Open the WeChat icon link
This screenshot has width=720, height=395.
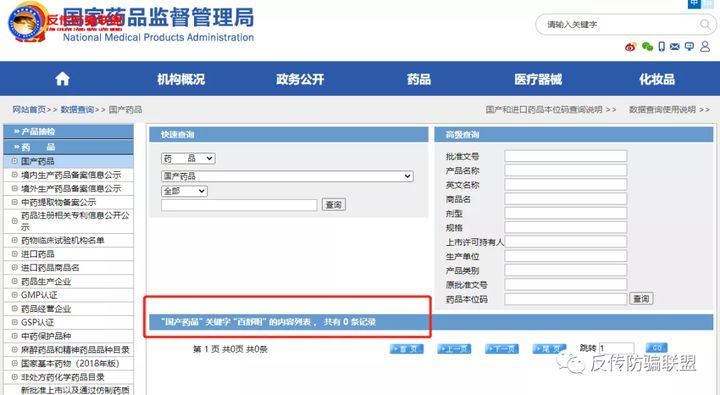647,46
